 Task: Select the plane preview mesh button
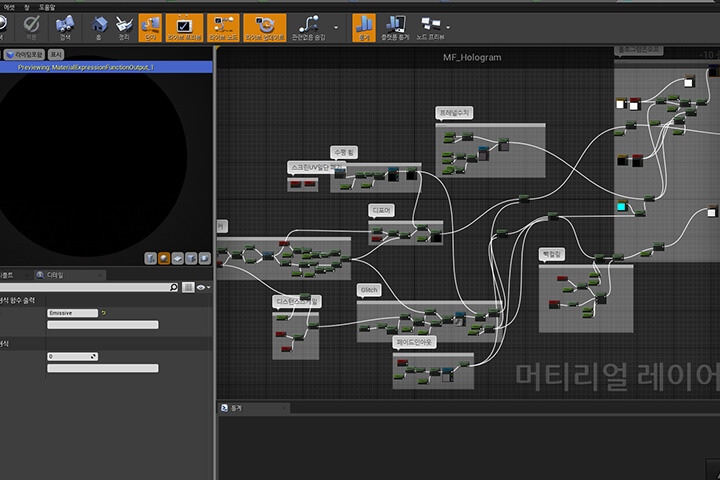pos(178,258)
